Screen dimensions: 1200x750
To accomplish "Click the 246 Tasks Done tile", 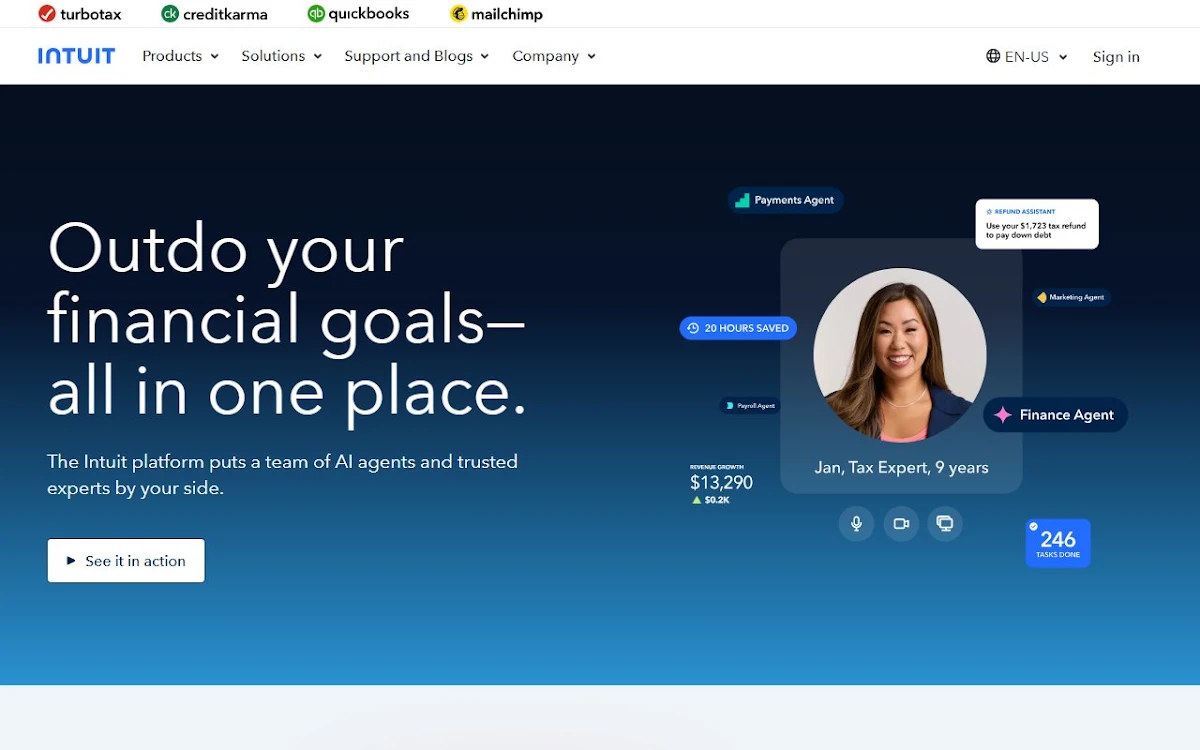I will pos(1058,543).
